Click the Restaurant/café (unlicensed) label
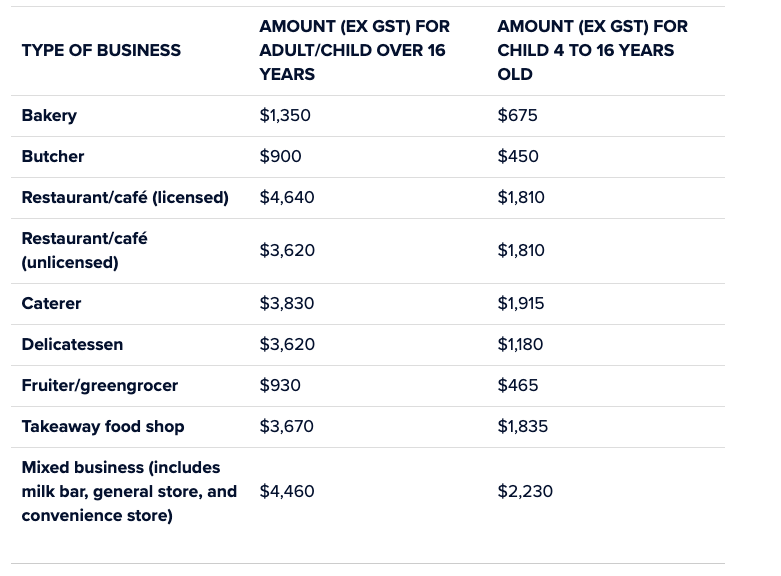The height and width of the screenshot is (576, 781). coord(84,250)
